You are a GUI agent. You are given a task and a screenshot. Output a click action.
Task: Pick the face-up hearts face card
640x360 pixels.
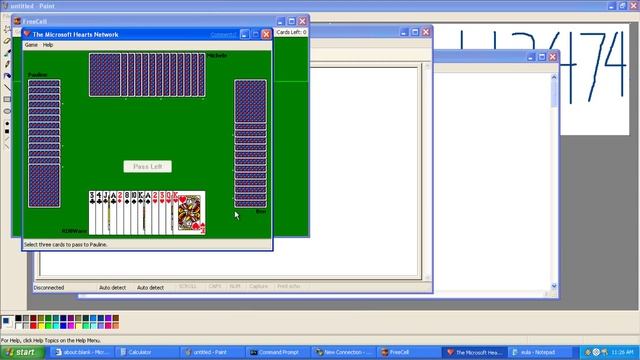189,213
